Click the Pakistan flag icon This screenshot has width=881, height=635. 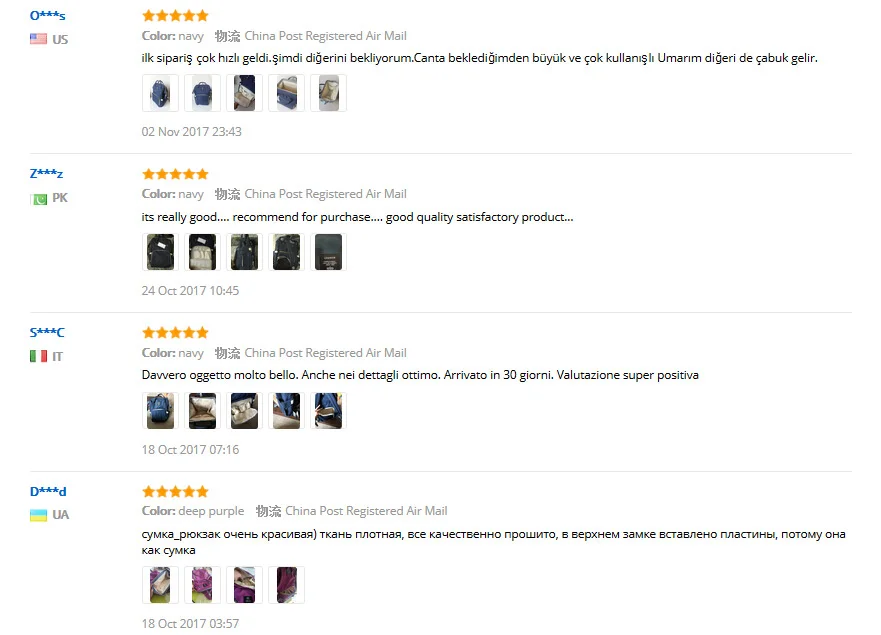click(38, 199)
